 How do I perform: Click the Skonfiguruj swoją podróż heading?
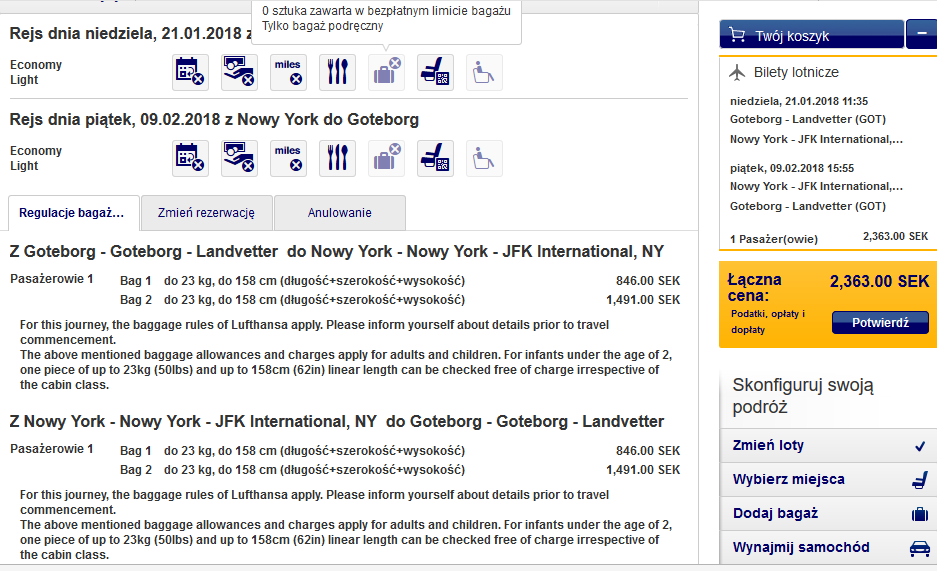tap(803, 395)
